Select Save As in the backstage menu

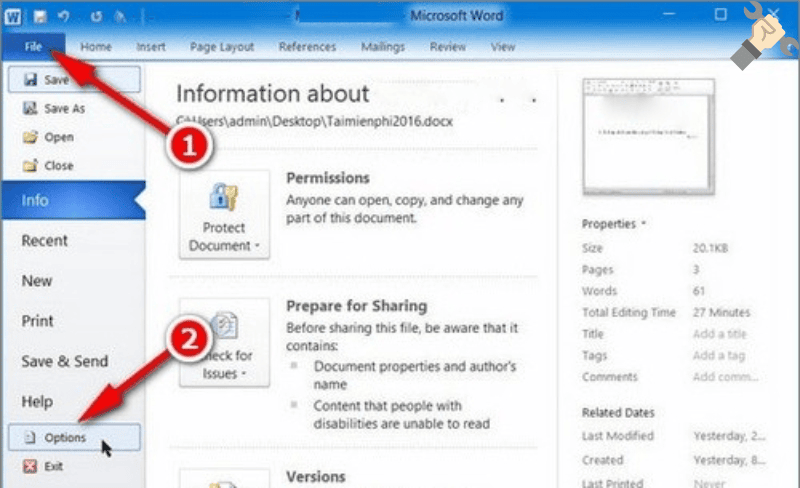click(x=64, y=108)
